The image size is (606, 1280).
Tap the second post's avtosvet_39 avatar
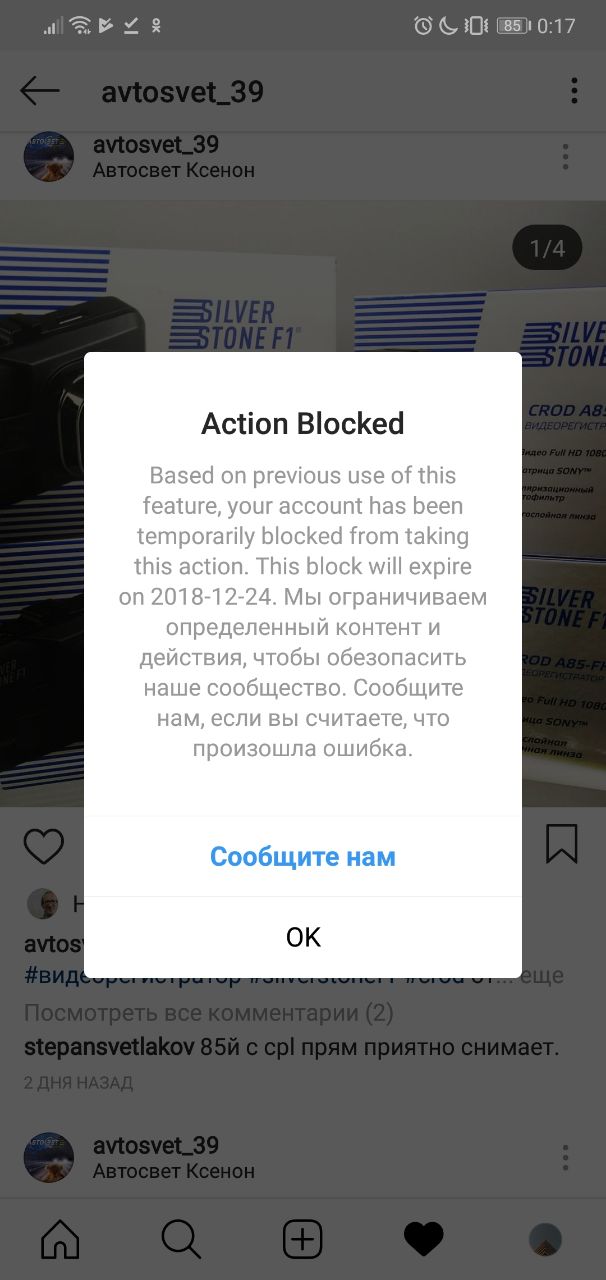(49, 1158)
